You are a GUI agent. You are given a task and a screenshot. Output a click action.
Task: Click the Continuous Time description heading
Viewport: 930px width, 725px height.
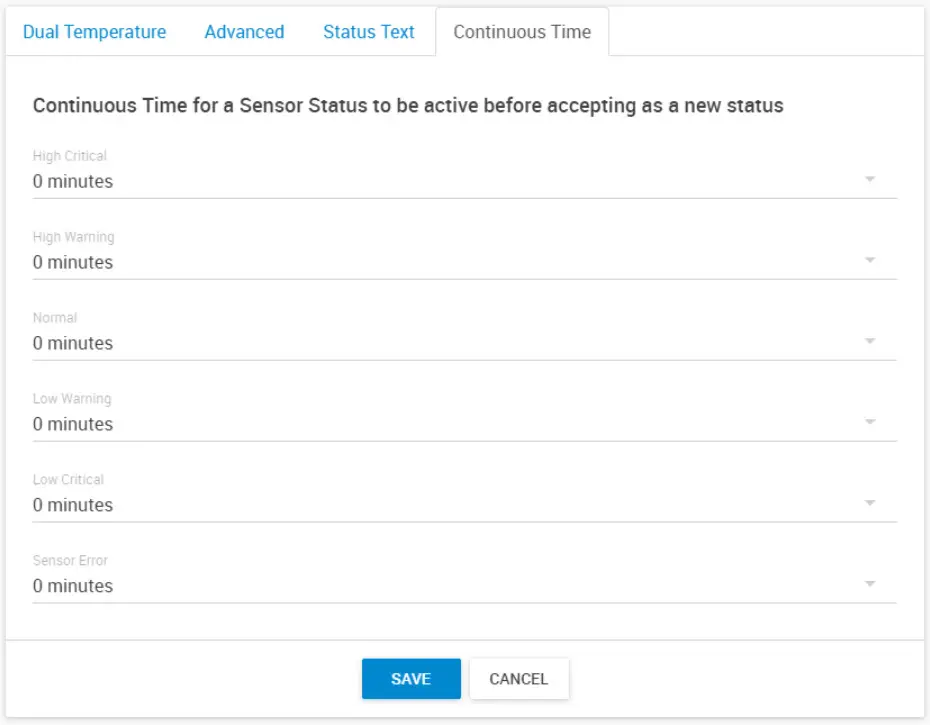click(408, 106)
